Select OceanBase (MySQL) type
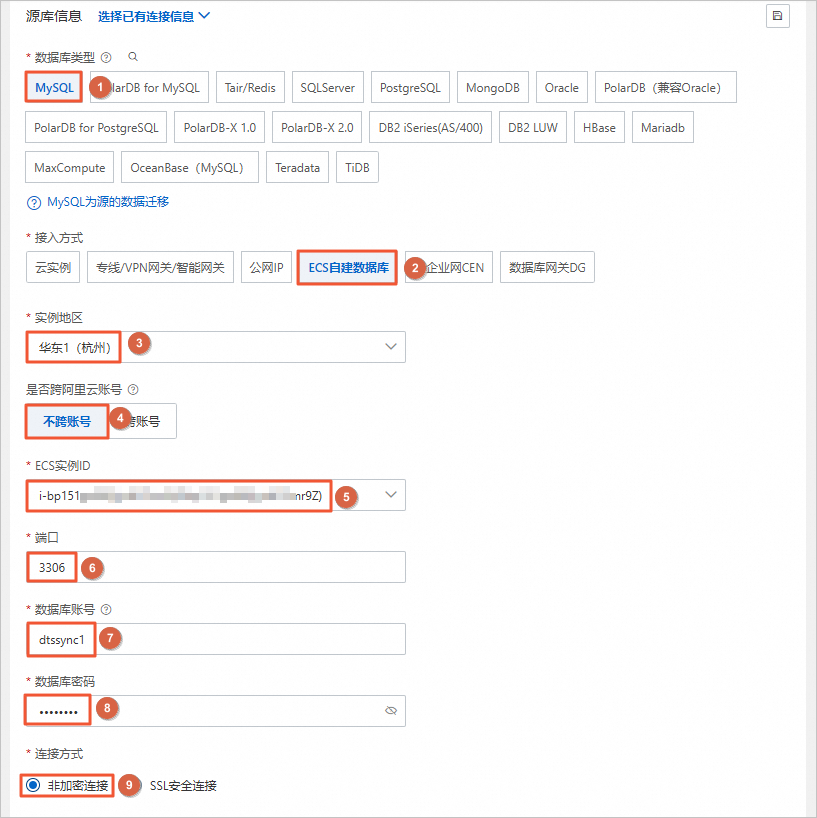Image resolution: width=817 pixels, height=818 pixels. point(190,167)
